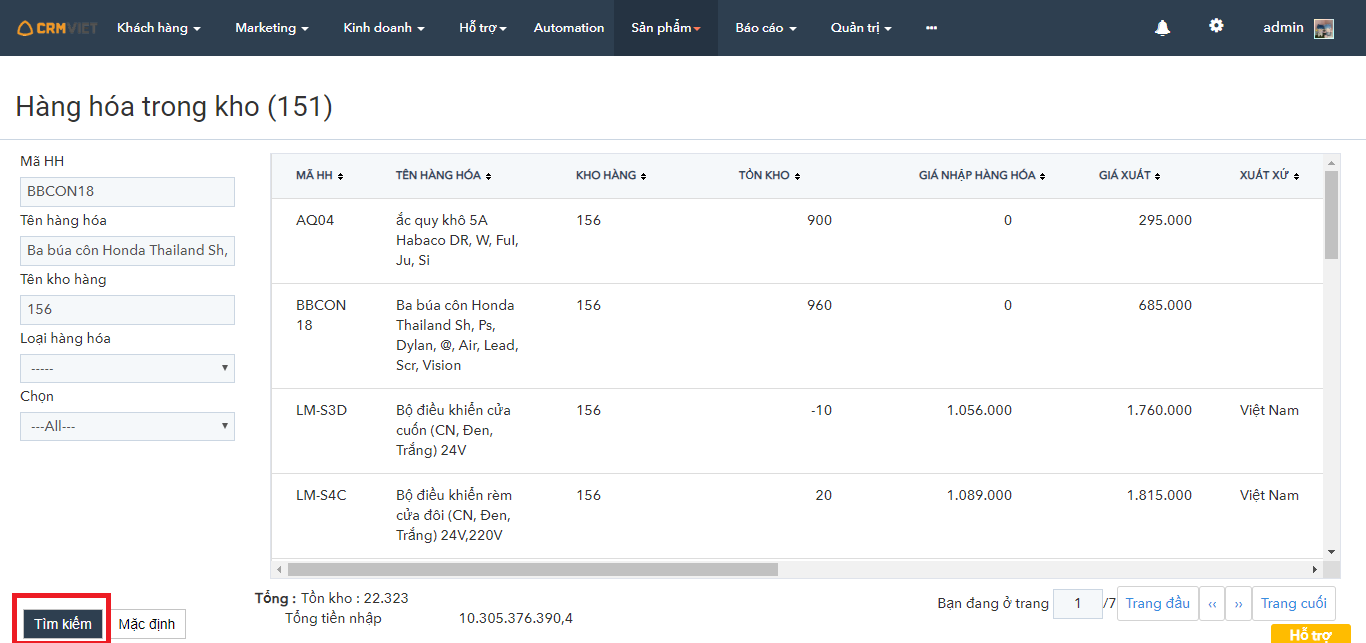
Task: Sort by Kho hàng column
Action: pos(611,176)
